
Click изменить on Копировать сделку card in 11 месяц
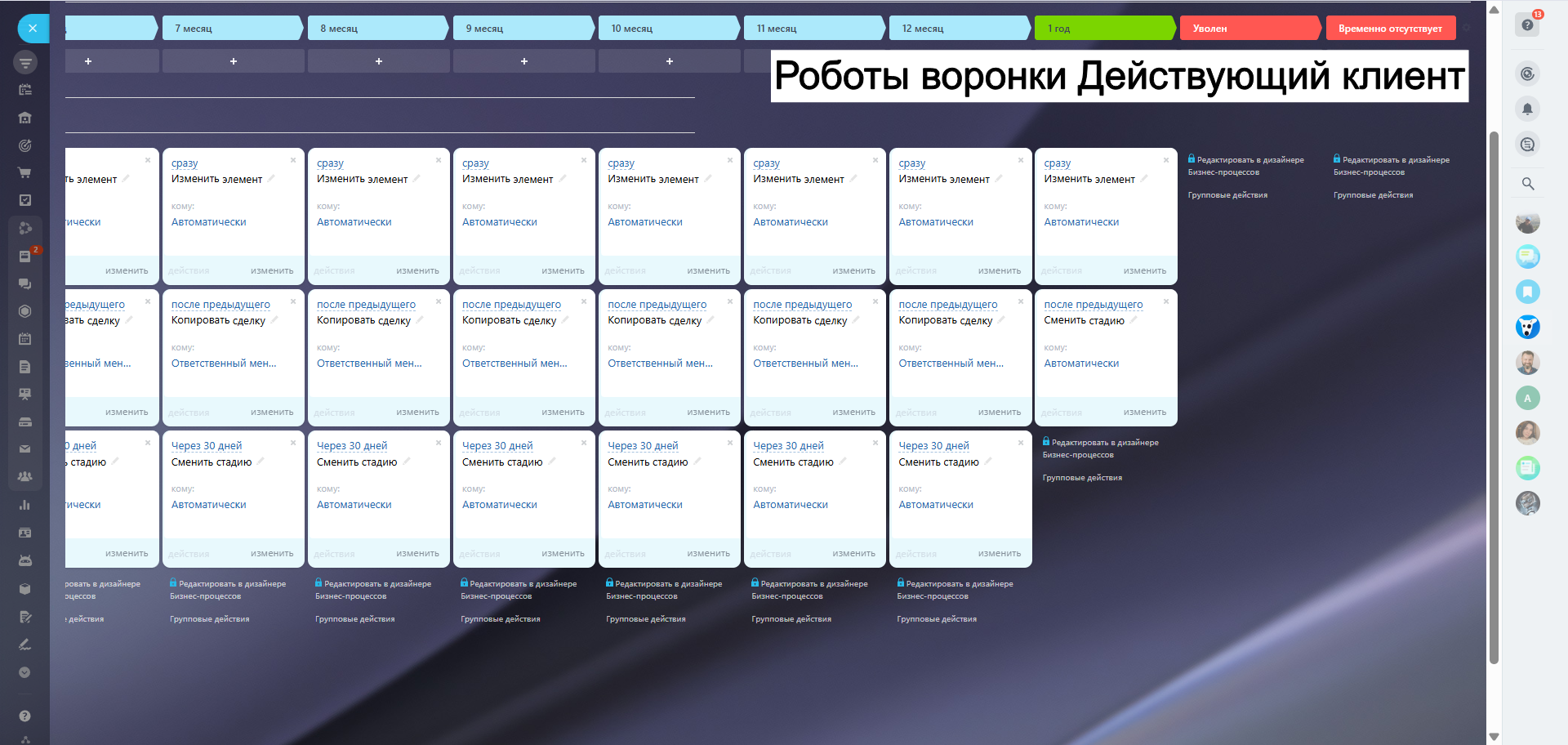tap(853, 413)
